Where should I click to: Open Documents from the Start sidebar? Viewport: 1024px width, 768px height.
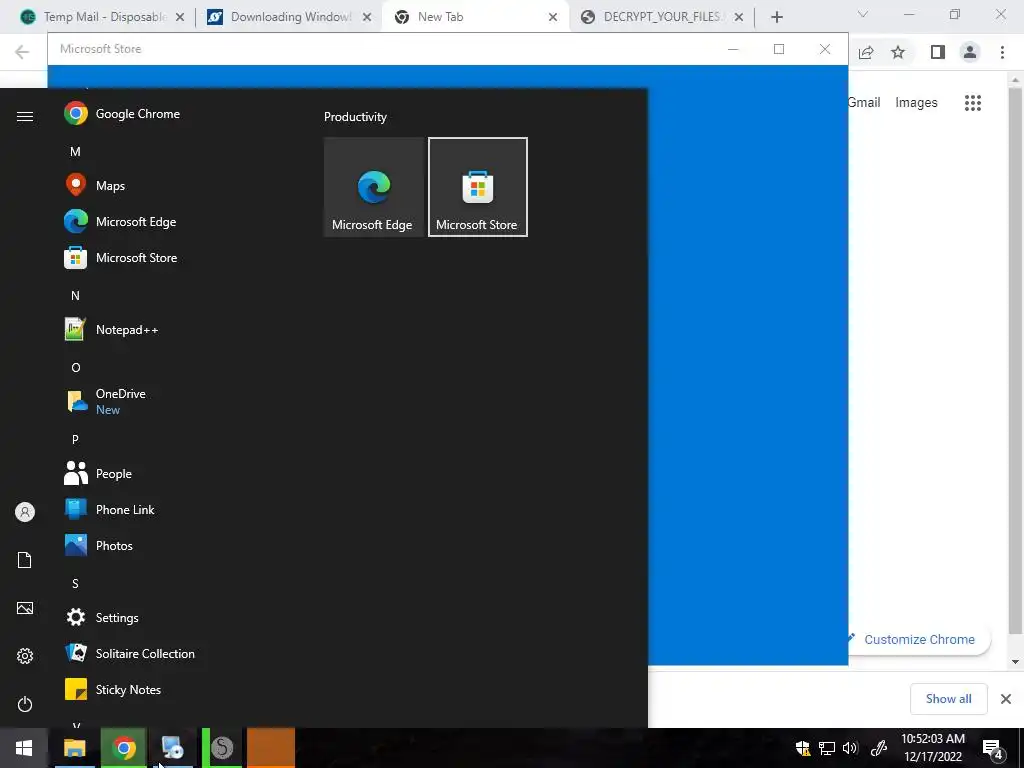point(25,560)
